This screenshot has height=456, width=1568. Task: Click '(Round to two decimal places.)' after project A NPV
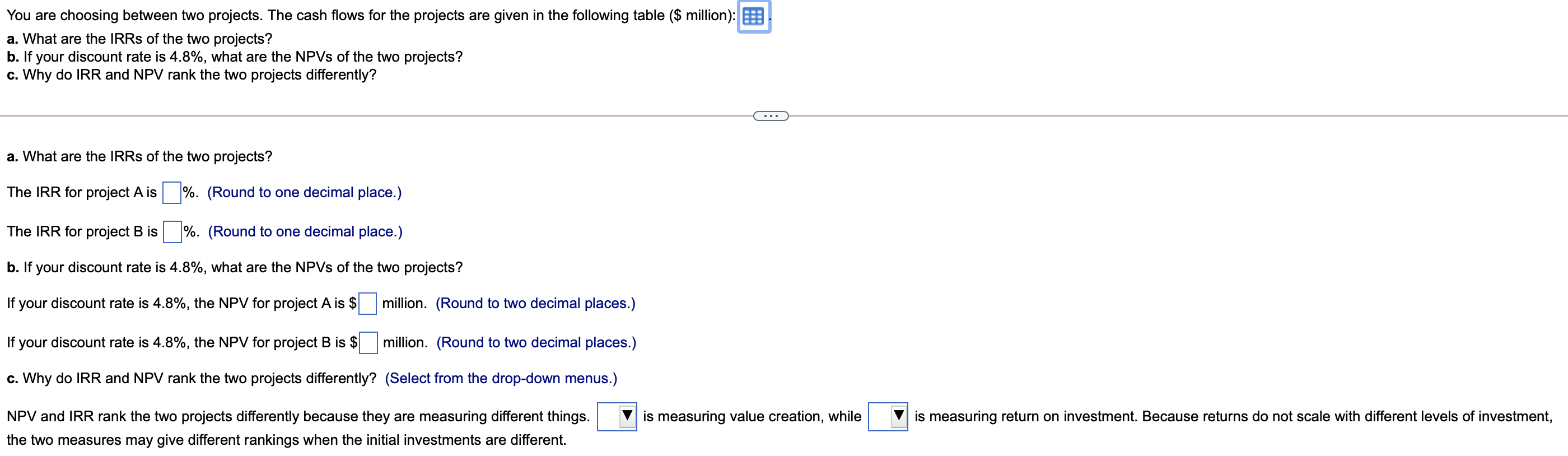pyautogui.click(x=536, y=303)
